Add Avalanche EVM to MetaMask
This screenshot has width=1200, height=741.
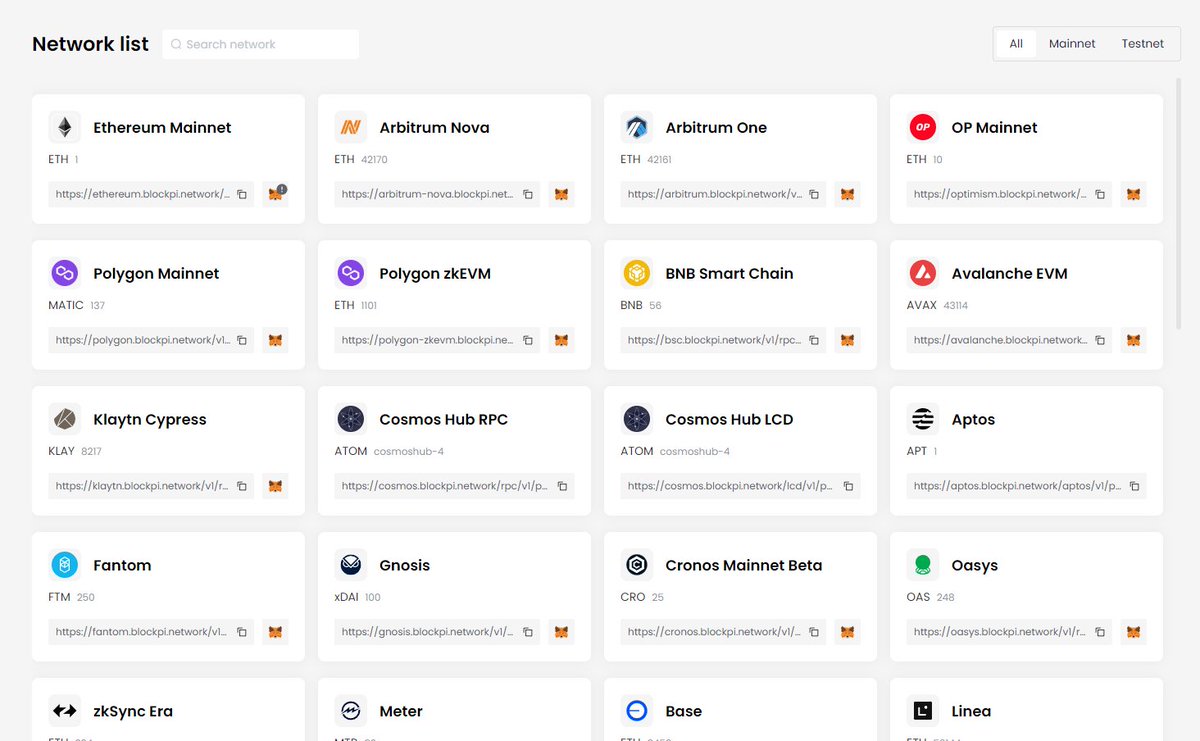[1134, 340]
